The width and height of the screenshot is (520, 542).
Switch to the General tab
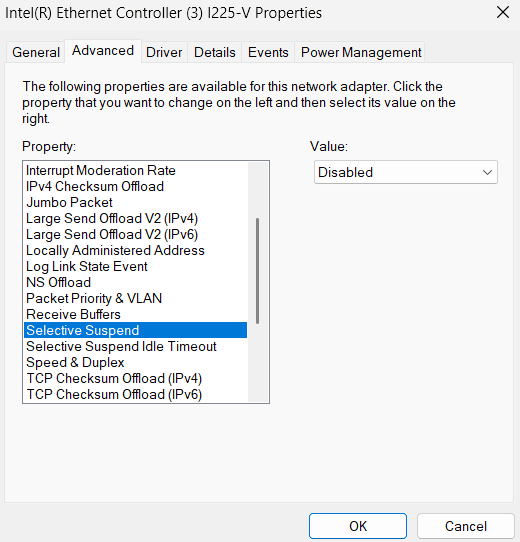[x=36, y=53]
